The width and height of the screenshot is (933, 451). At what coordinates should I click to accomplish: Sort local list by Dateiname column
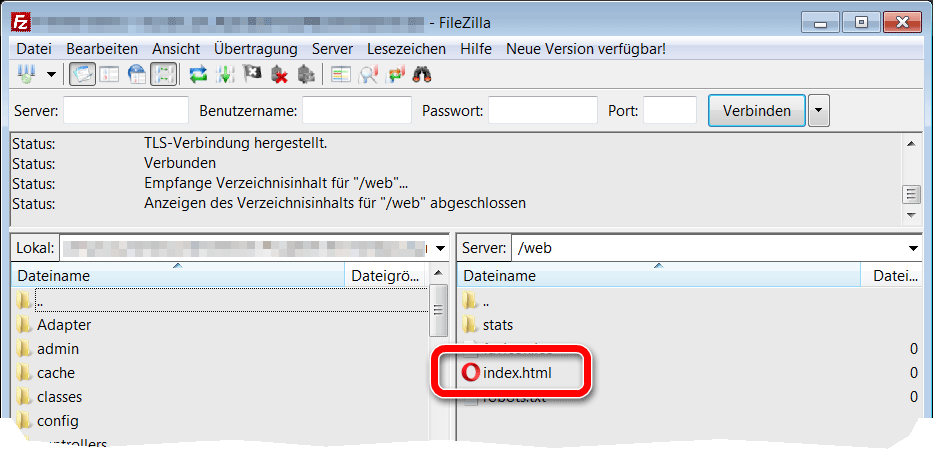point(177,275)
